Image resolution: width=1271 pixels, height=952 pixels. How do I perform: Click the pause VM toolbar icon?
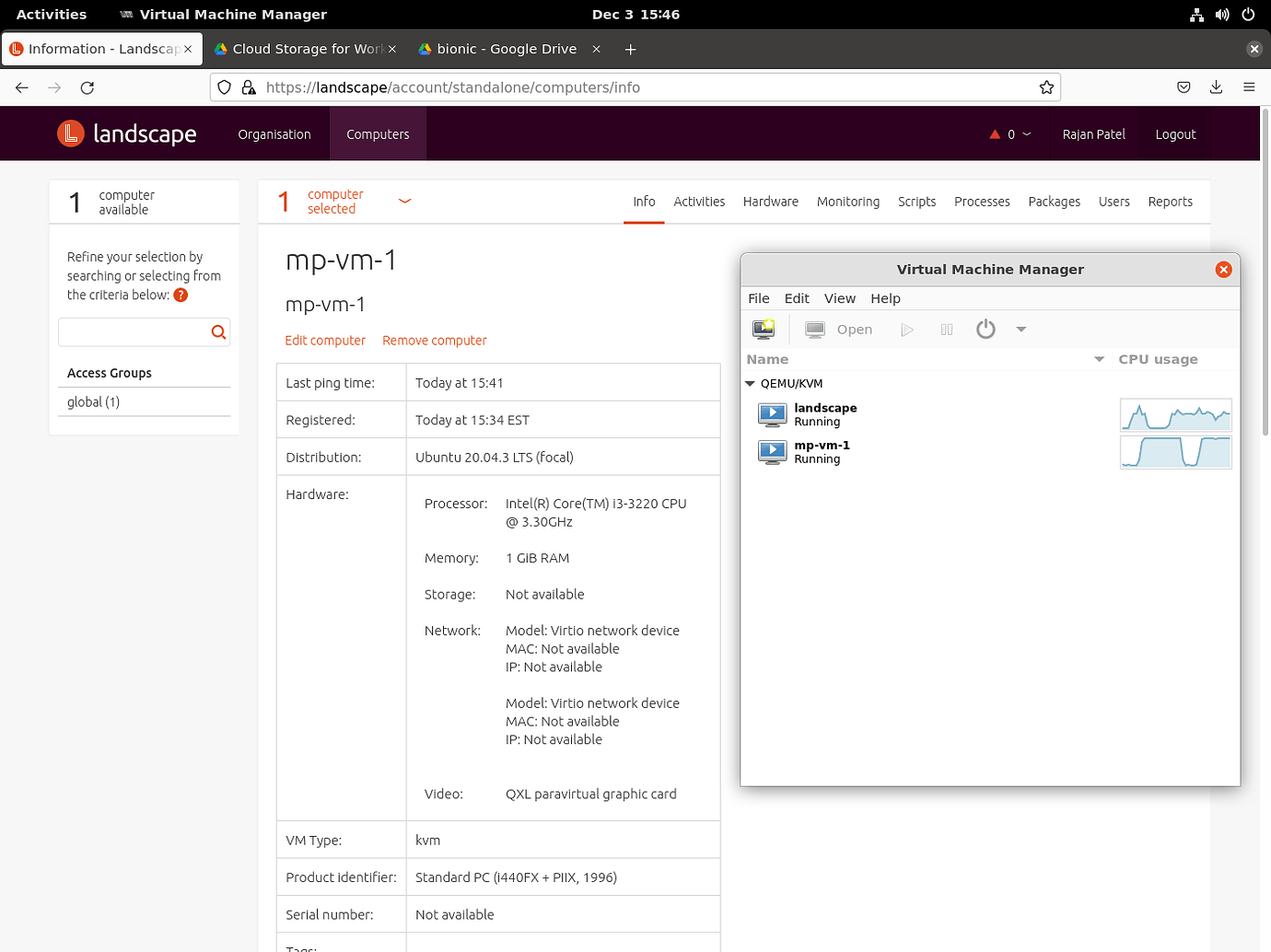tap(946, 330)
